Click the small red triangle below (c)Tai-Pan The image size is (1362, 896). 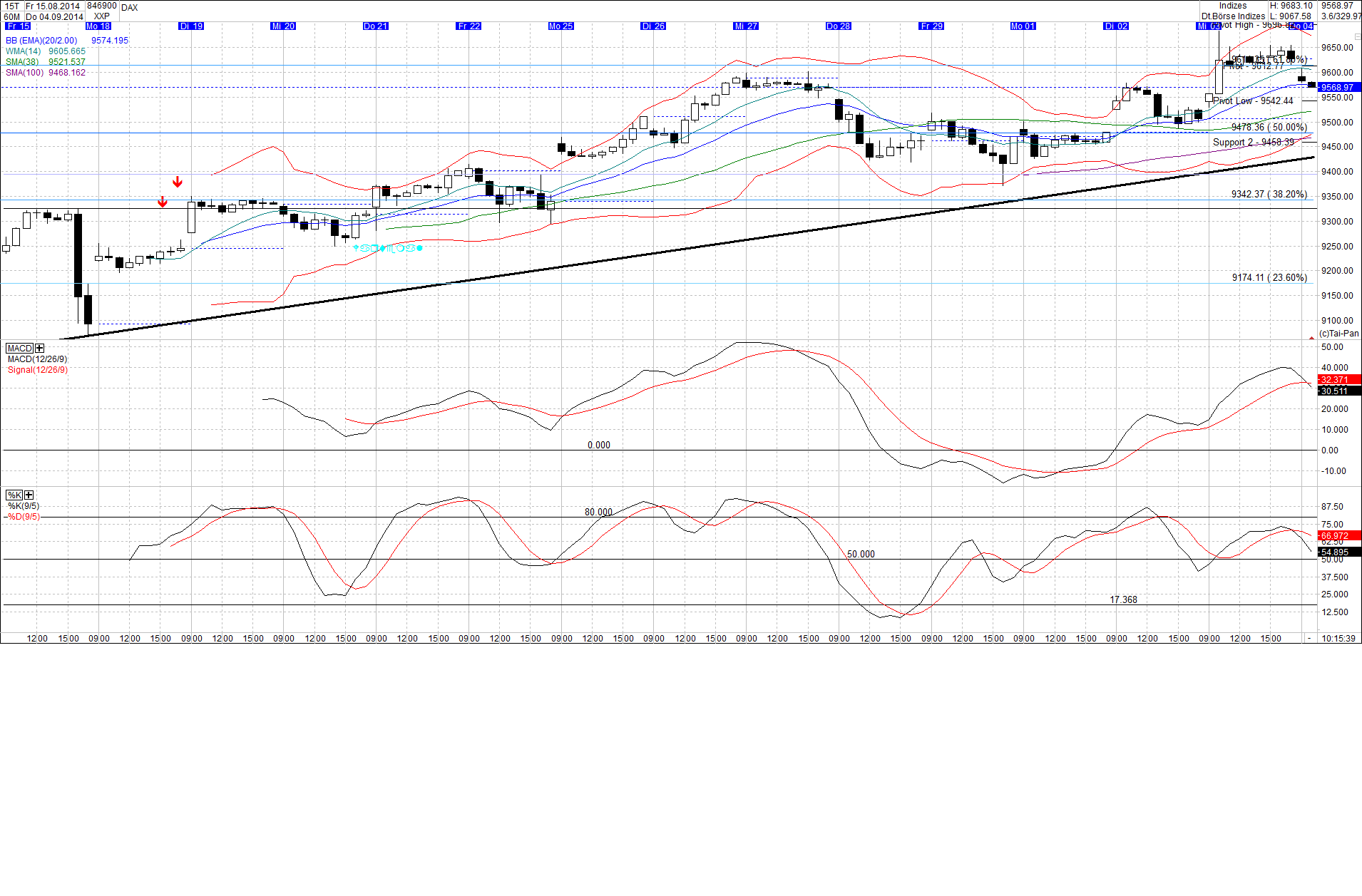pyautogui.click(x=1312, y=337)
